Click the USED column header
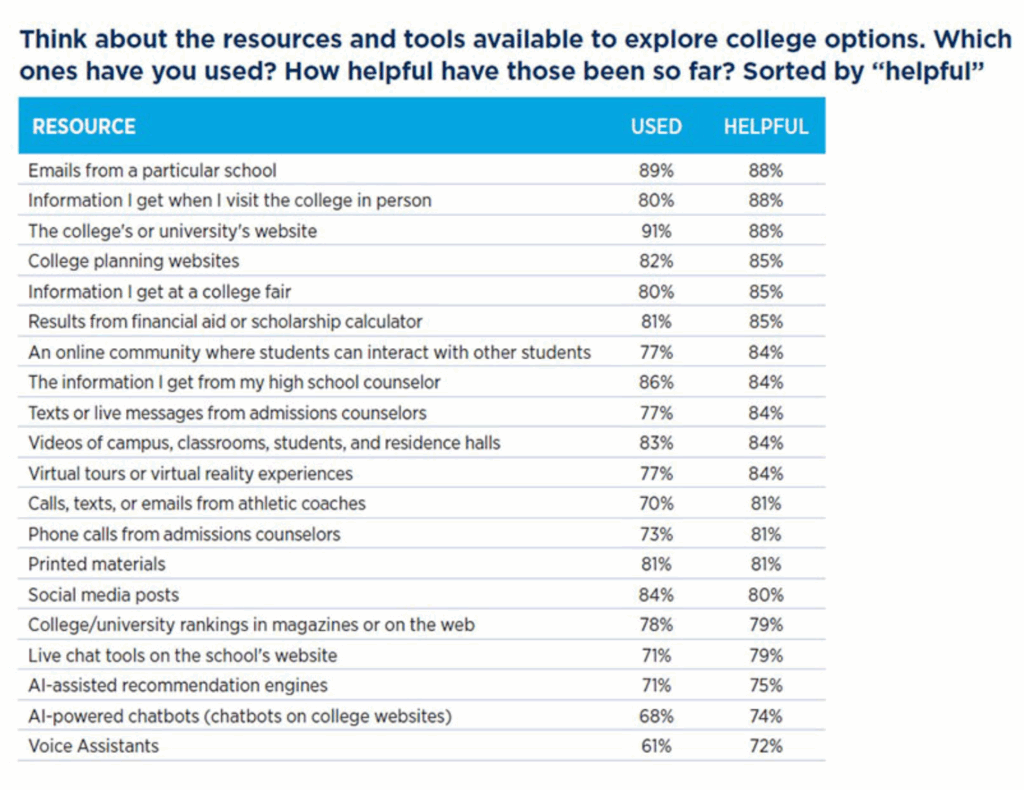 [656, 127]
